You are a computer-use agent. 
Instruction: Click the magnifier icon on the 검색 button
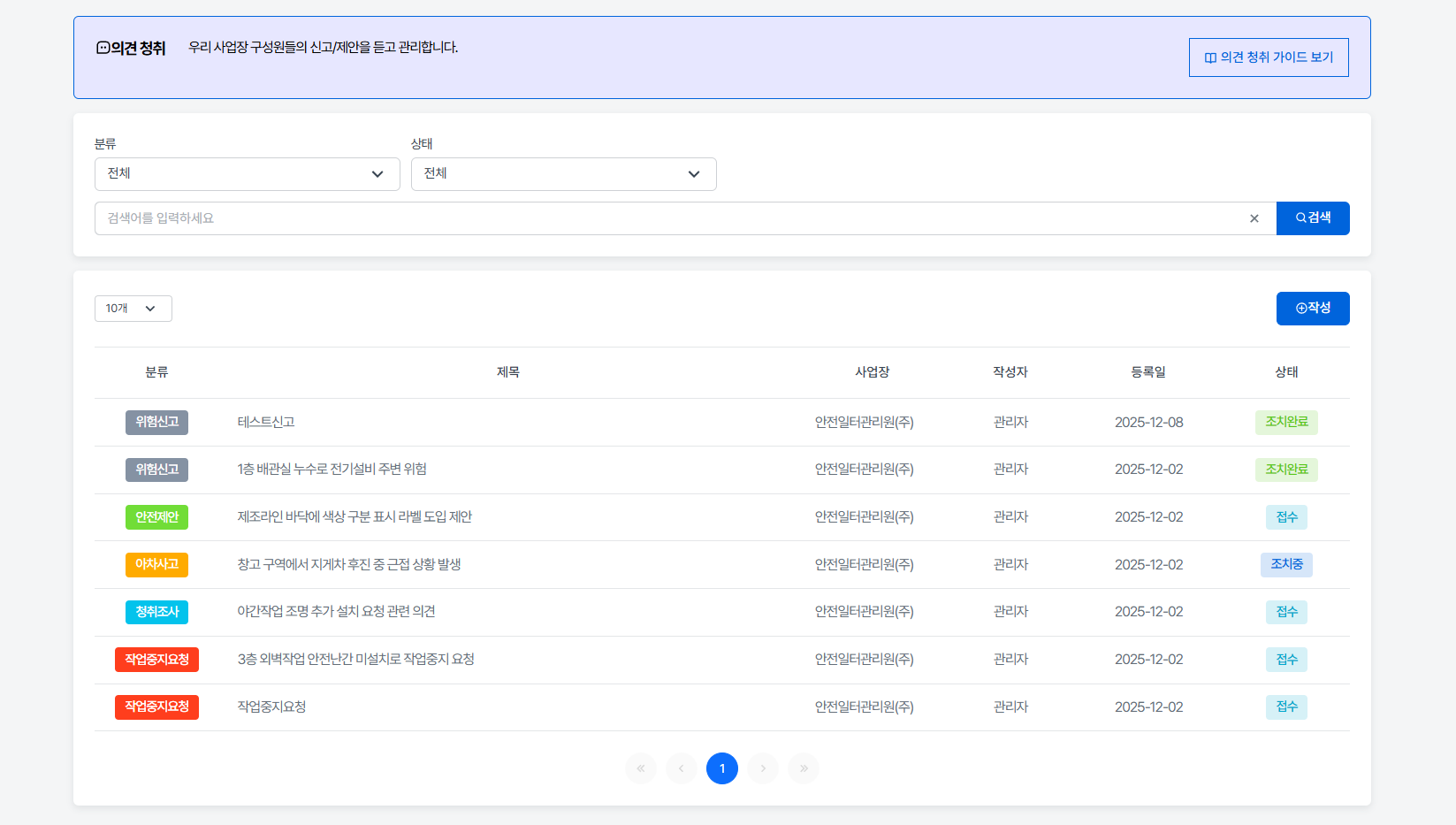tap(1300, 218)
